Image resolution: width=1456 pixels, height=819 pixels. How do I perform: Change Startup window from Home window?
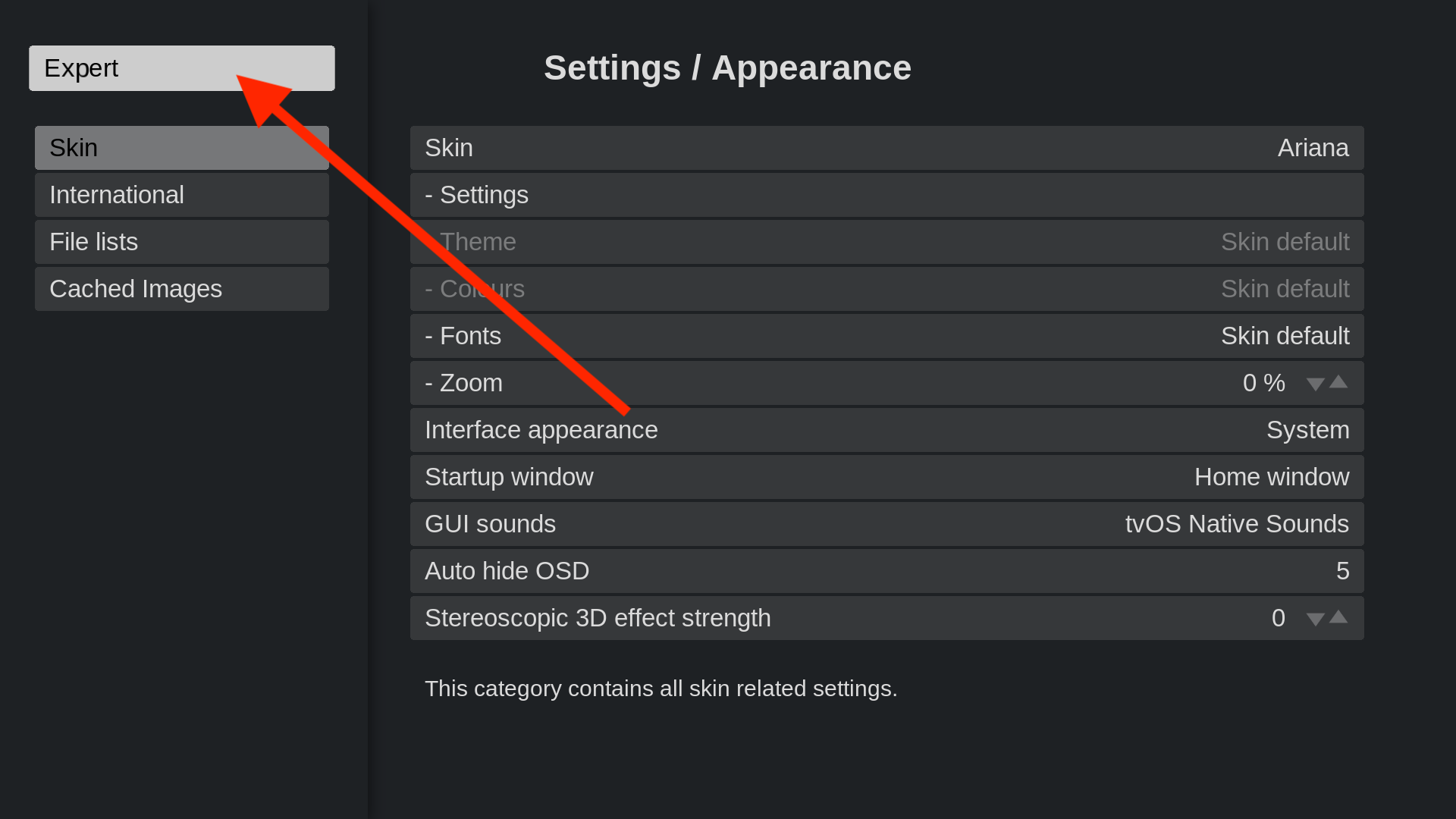(x=886, y=477)
